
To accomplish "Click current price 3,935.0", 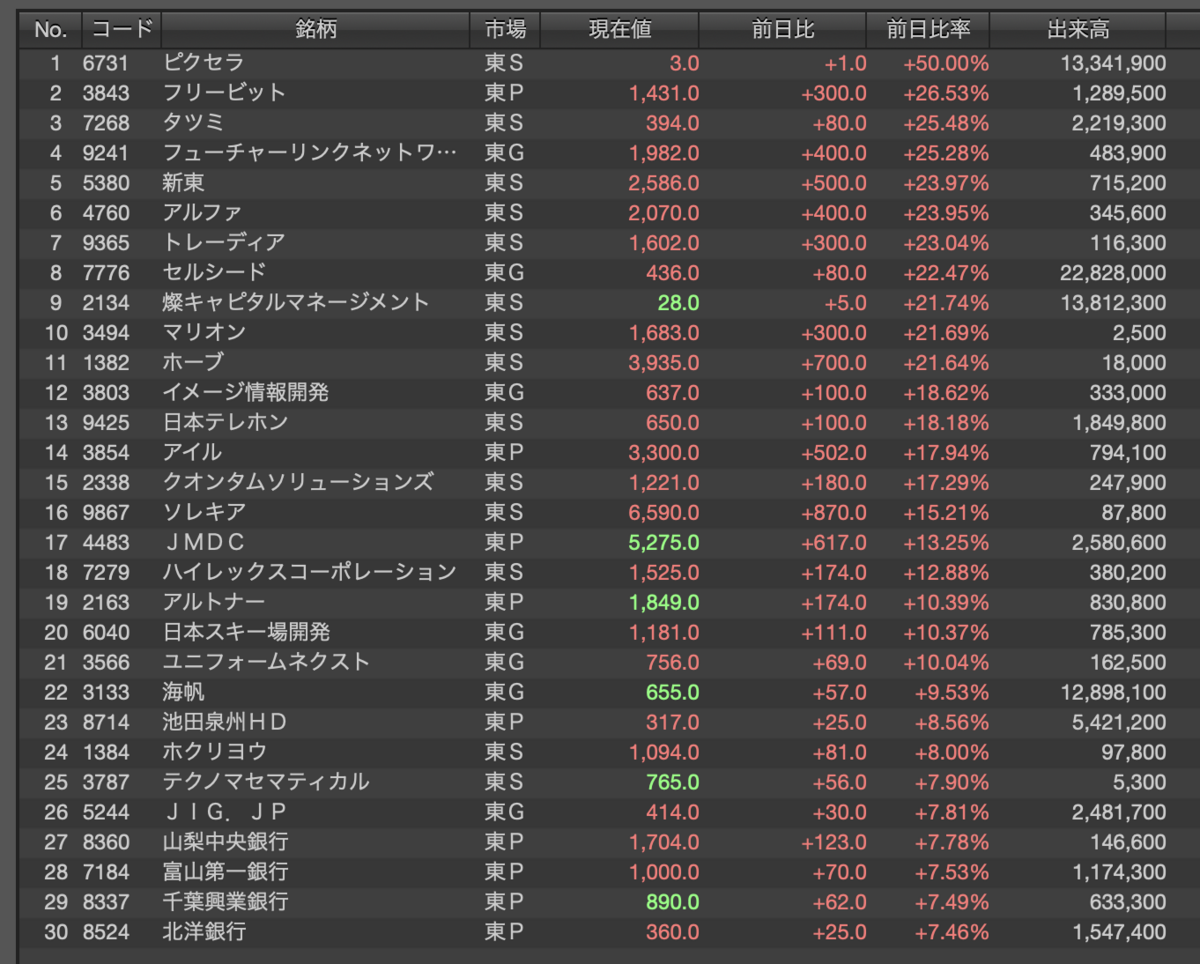I will click(664, 363).
